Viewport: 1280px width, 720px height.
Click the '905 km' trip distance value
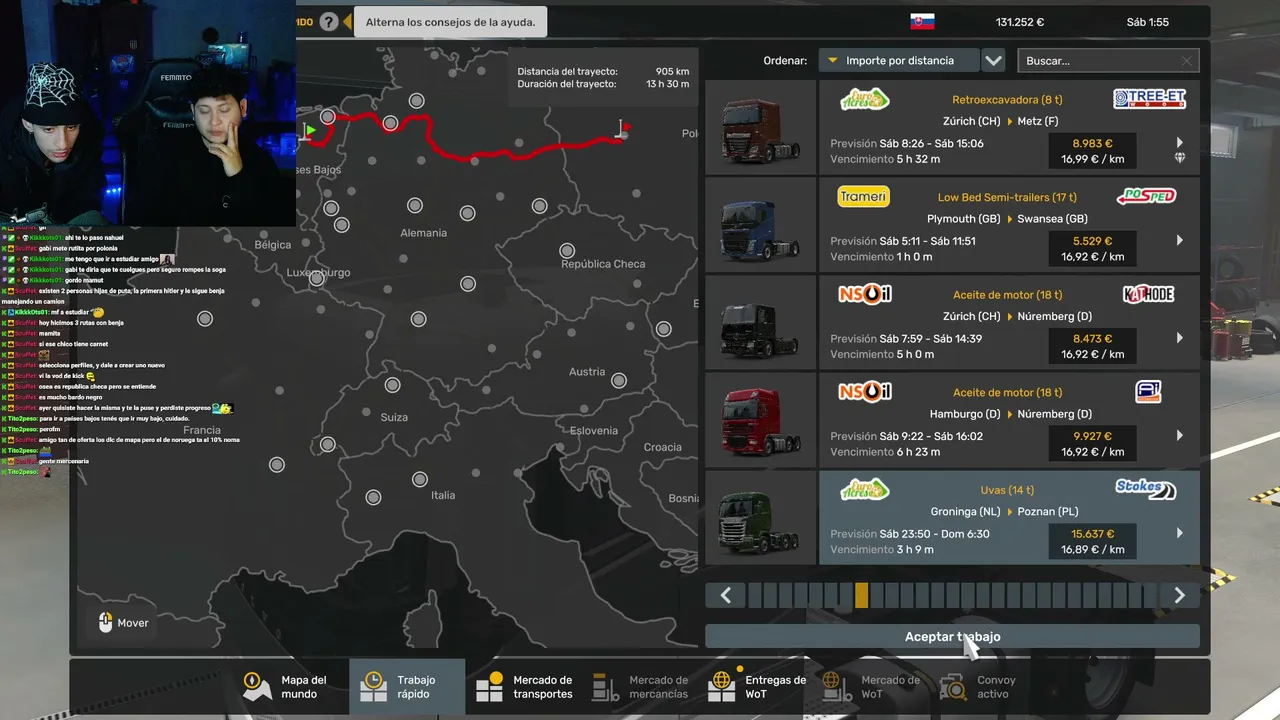[x=672, y=72]
